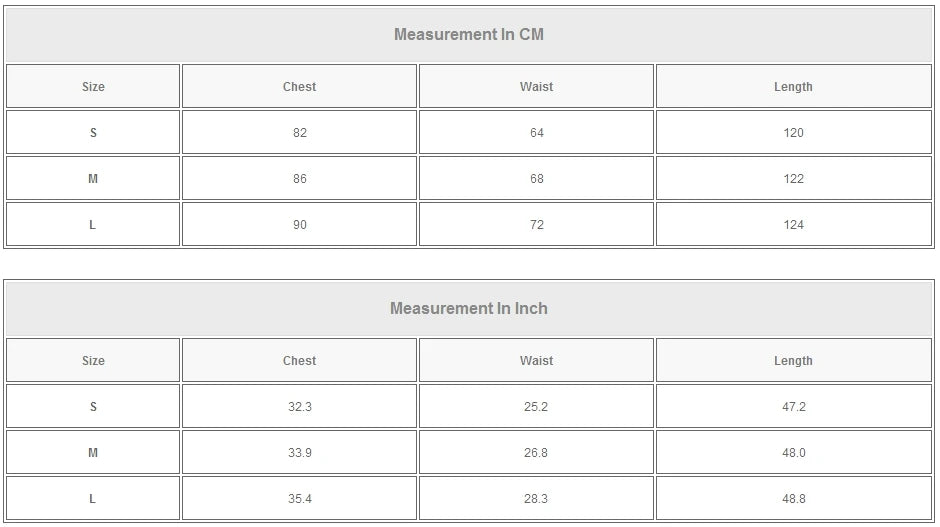This screenshot has width=940, height=527.
Task: Select the Chest header in Inch table
Action: pyautogui.click(x=299, y=361)
